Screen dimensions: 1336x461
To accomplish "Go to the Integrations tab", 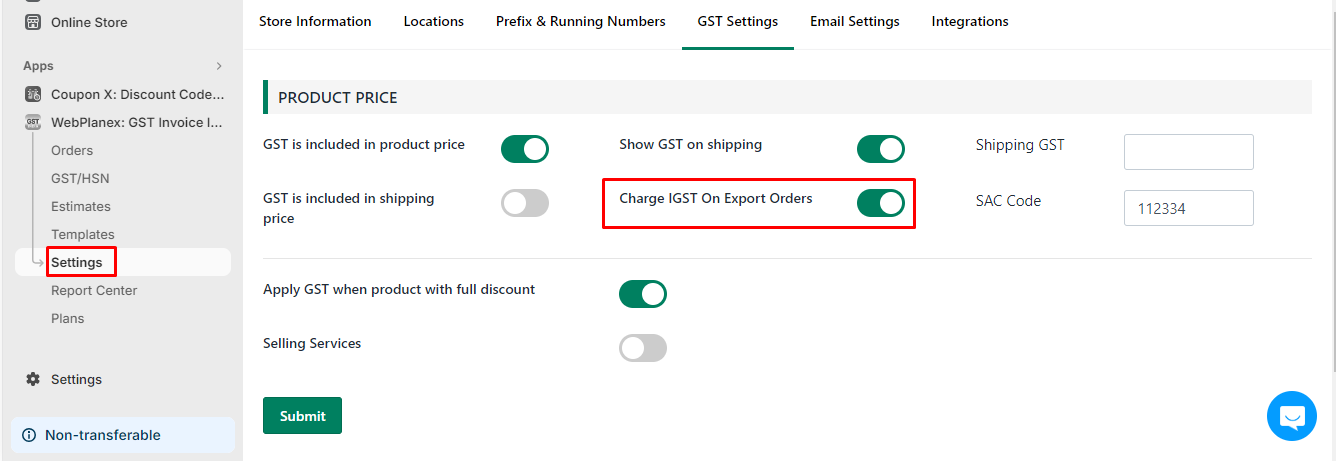I will (x=970, y=21).
